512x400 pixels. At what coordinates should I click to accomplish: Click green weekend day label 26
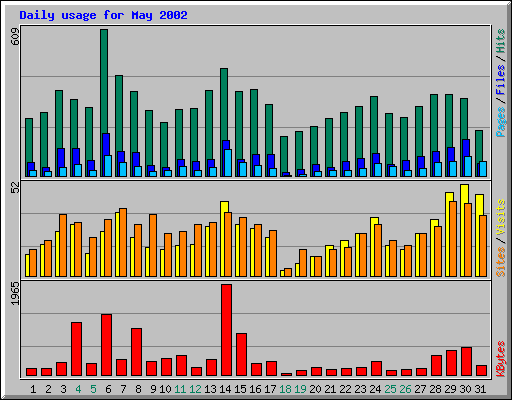405,389
